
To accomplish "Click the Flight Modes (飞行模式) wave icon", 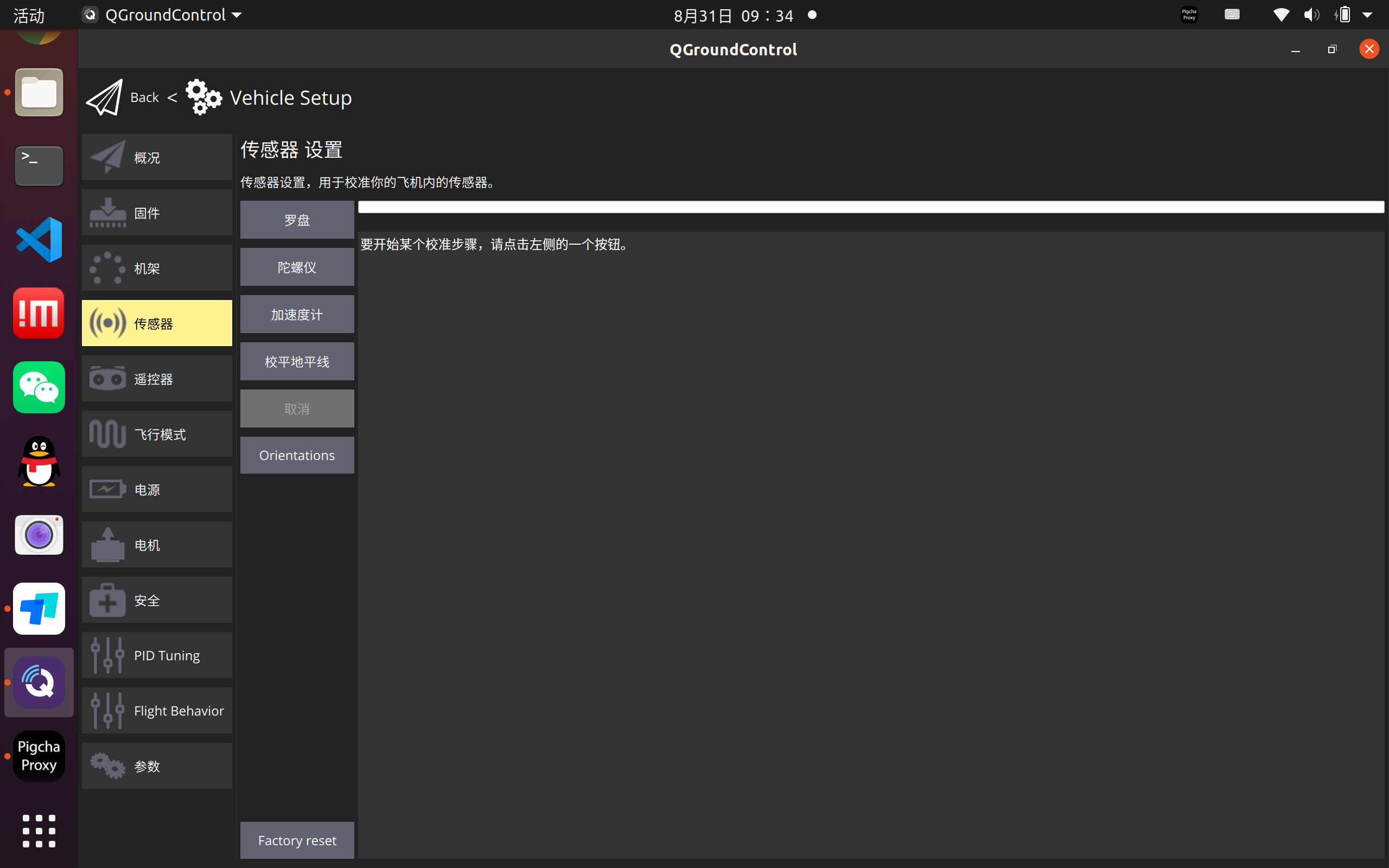I will (107, 434).
